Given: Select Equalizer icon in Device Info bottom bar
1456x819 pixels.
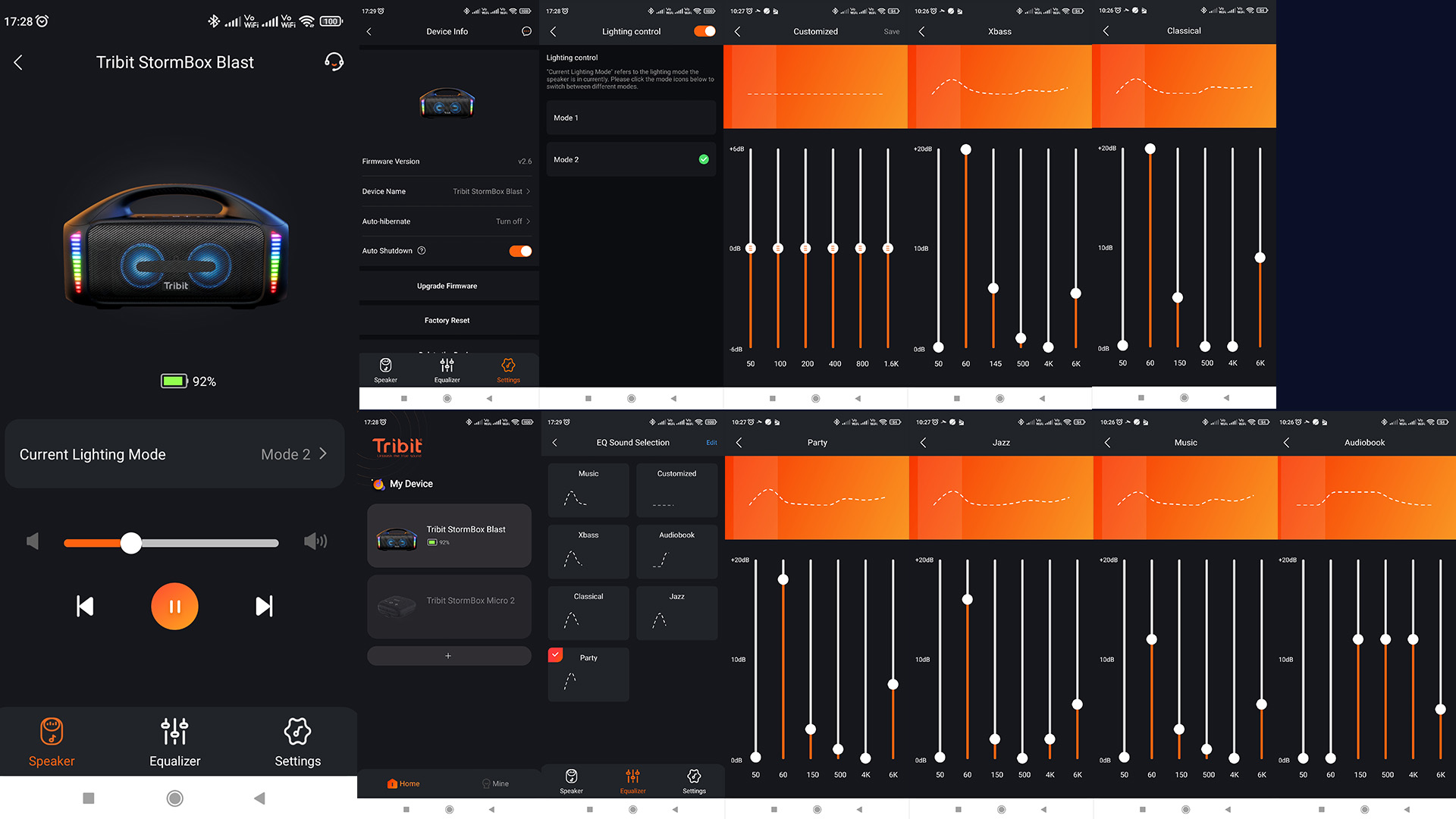Looking at the screenshot, I should [447, 370].
